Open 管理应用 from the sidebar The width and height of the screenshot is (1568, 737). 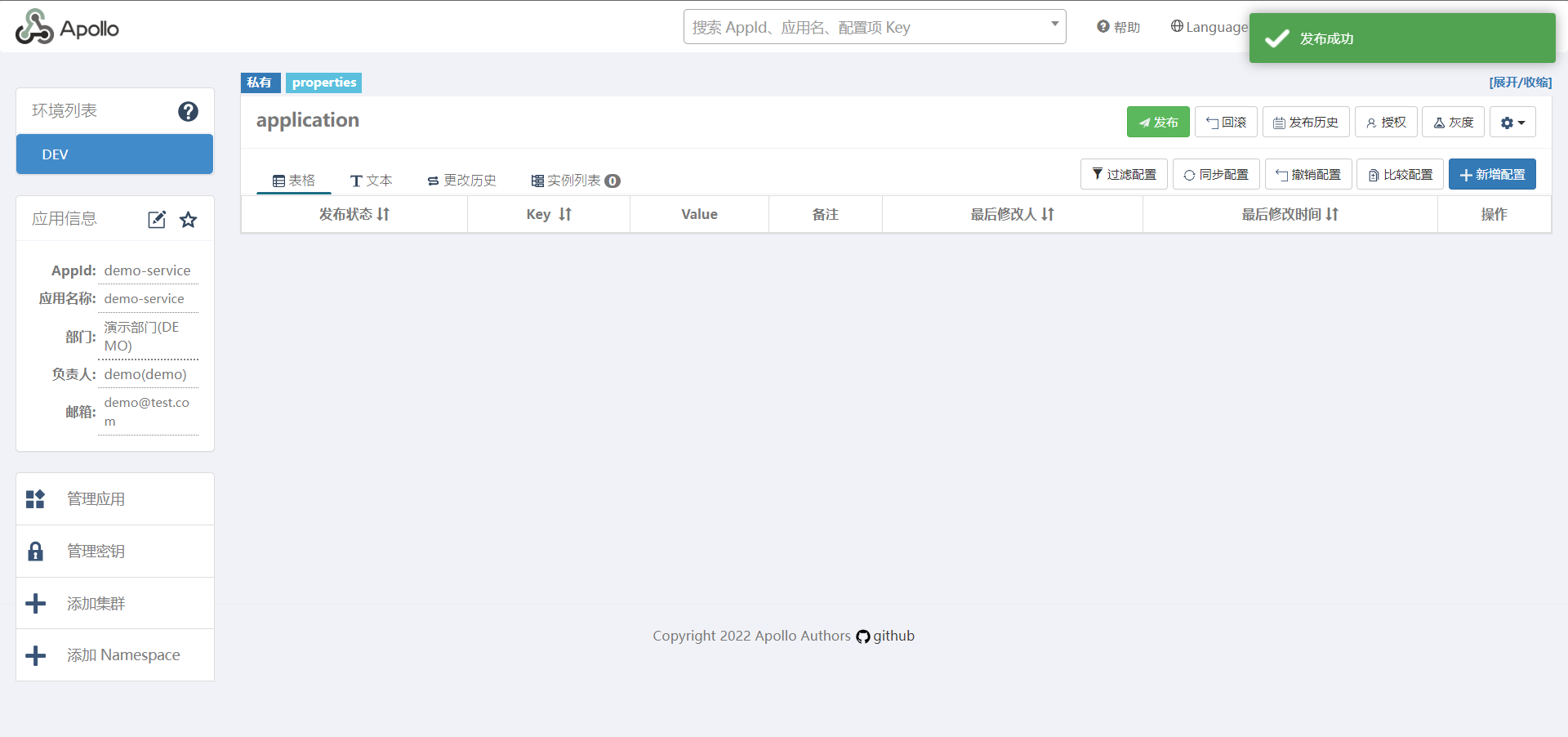coord(96,499)
